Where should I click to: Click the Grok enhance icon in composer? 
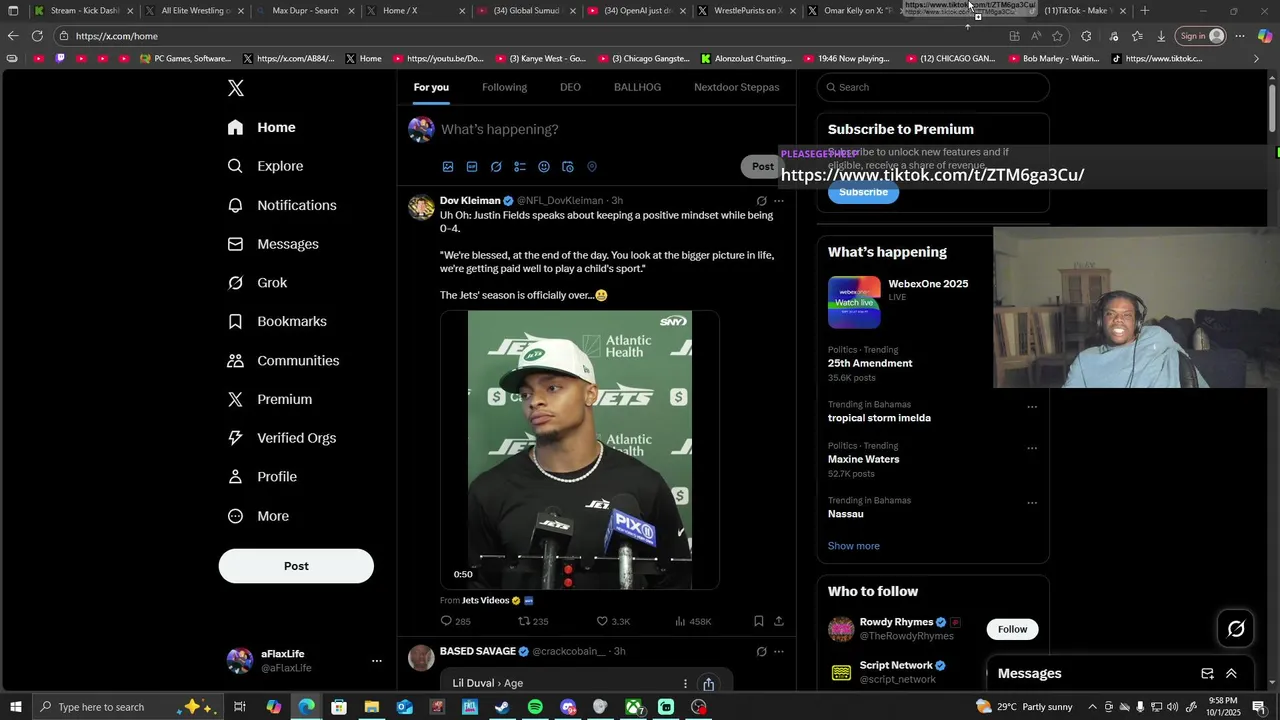pyautogui.click(x=496, y=167)
